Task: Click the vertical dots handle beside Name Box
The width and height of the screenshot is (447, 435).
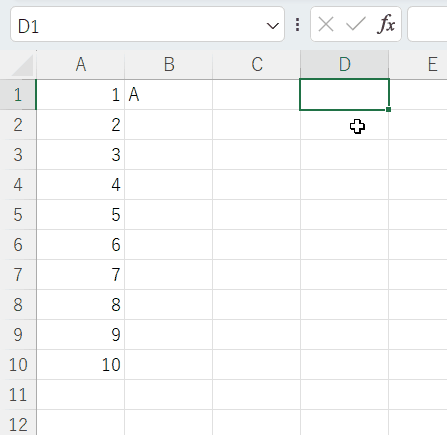Action: (x=298, y=25)
